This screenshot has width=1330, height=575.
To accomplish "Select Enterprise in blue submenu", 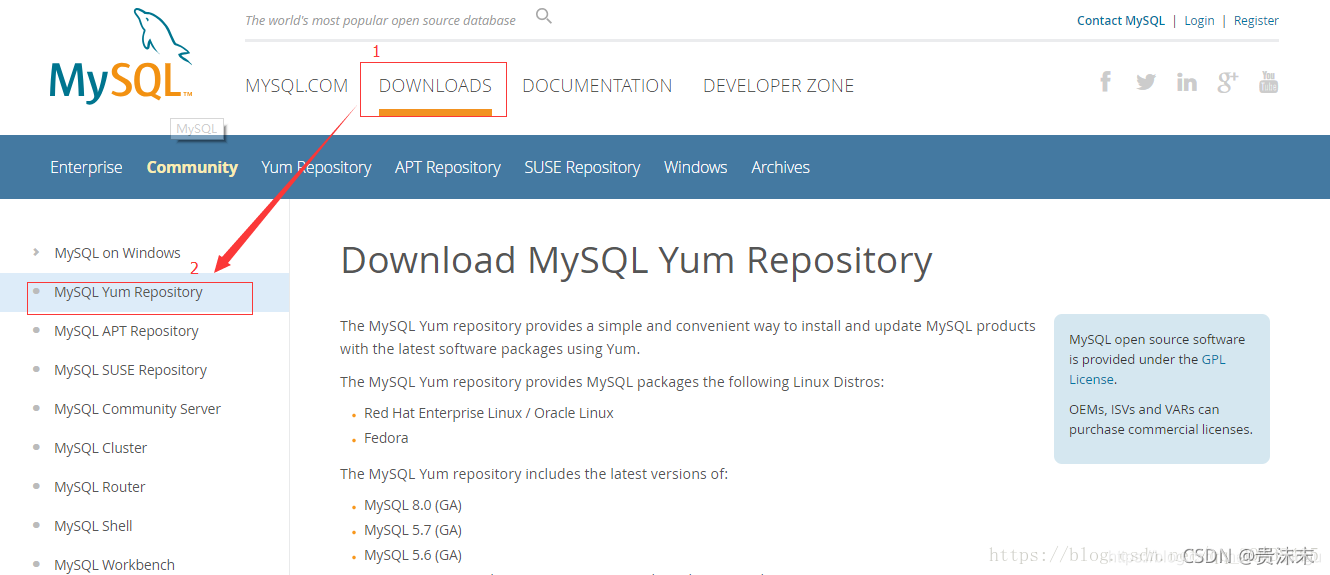I will (x=86, y=167).
